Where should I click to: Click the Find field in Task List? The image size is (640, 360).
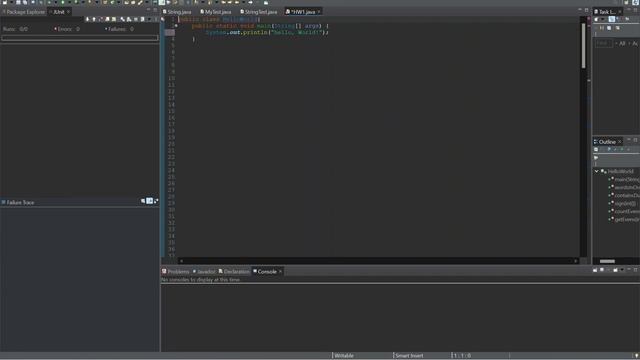click(x=604, y=43)
